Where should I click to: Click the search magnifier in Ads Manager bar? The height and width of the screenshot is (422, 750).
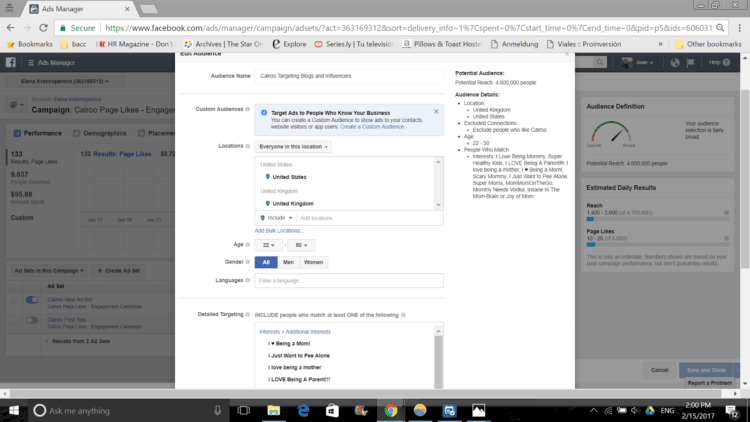pos(599,62)
